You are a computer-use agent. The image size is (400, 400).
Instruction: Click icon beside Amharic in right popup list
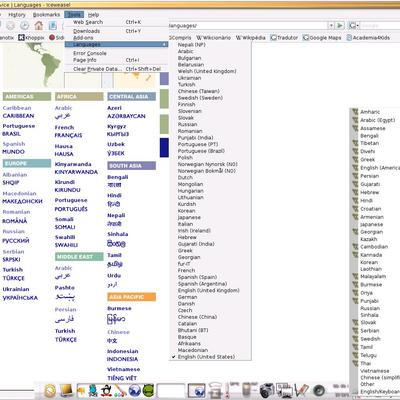pos(355,112)
